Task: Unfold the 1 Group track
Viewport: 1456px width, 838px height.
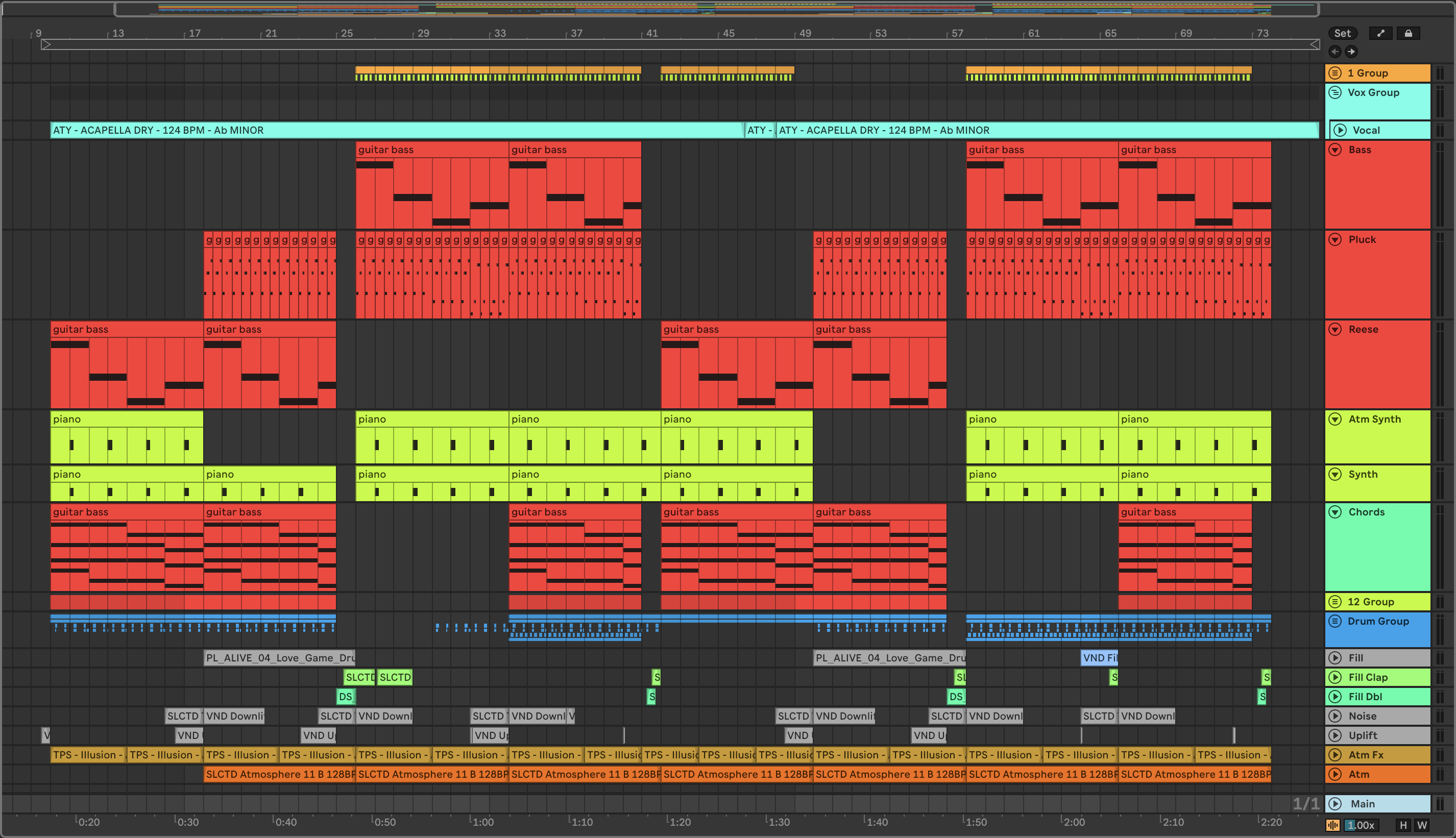Action: click(1334, 73)
